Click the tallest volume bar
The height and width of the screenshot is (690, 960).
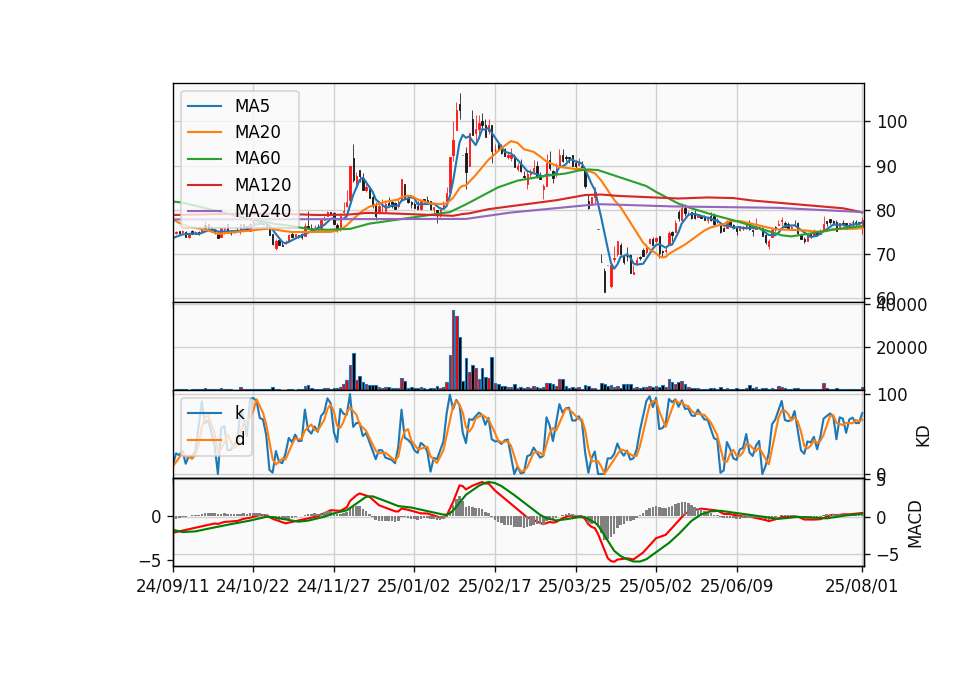coord(454,350)
